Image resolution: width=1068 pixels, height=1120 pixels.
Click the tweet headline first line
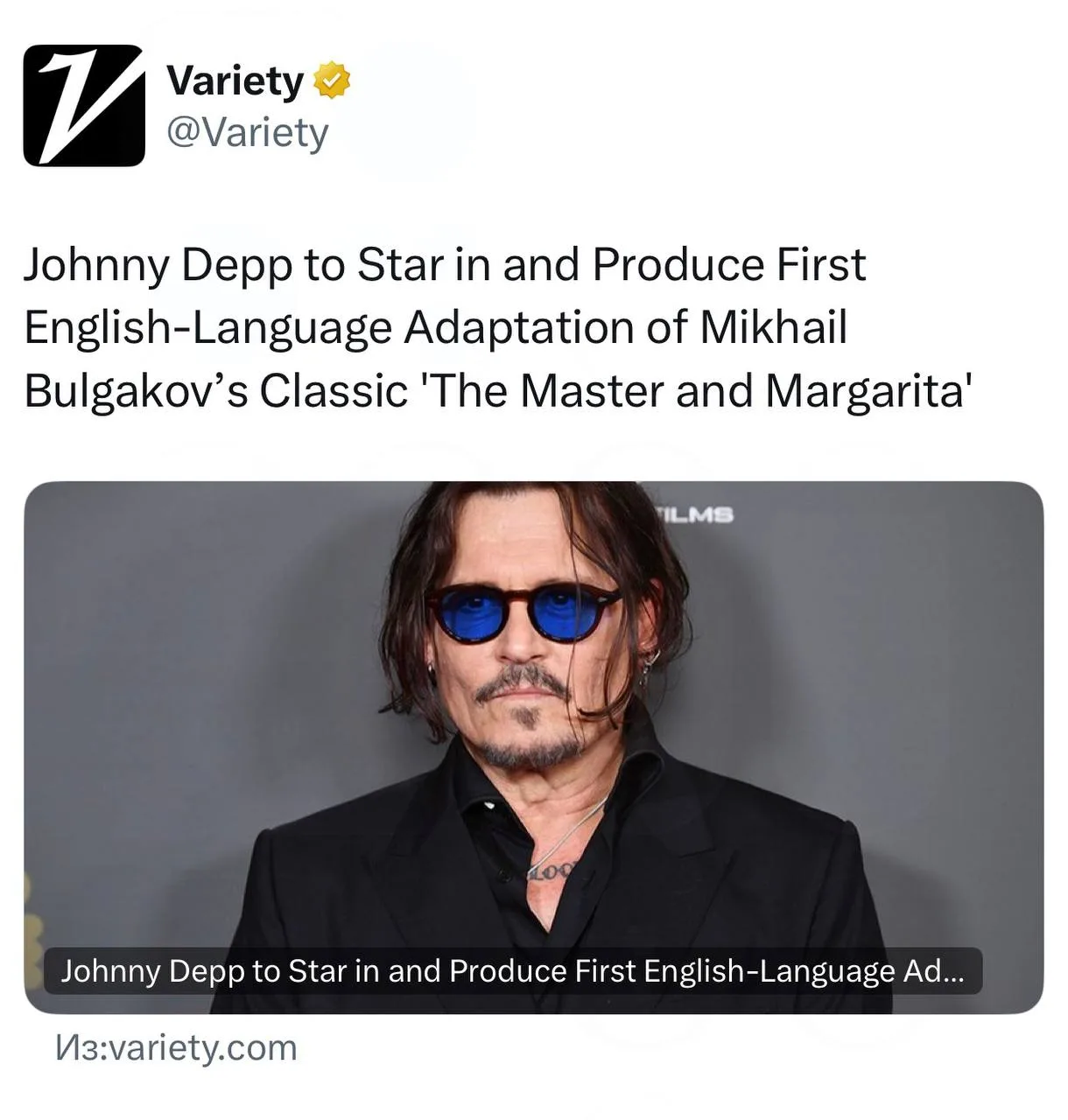pyautogui.click(x=445, y=265)
